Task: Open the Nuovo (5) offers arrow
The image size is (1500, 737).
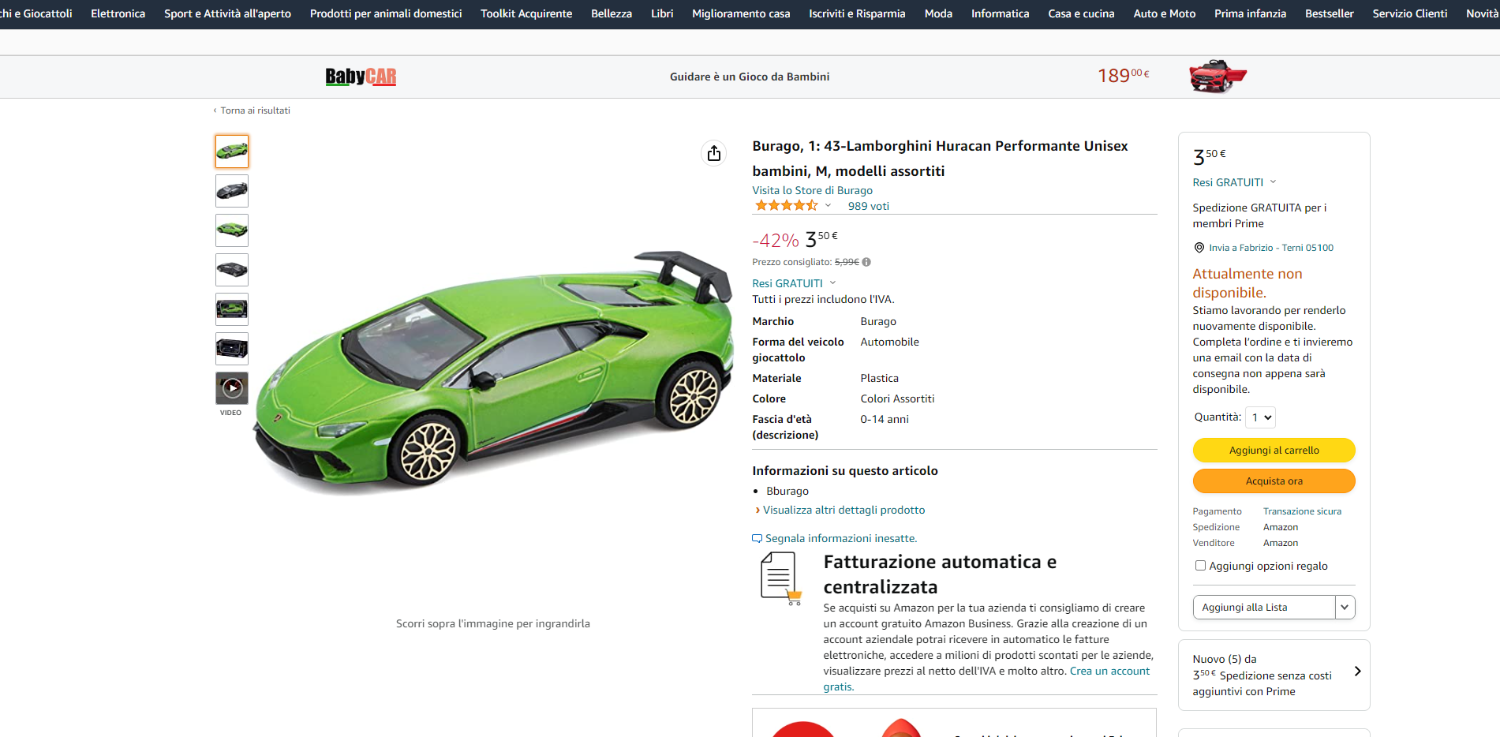Action: pos(1357,672)
